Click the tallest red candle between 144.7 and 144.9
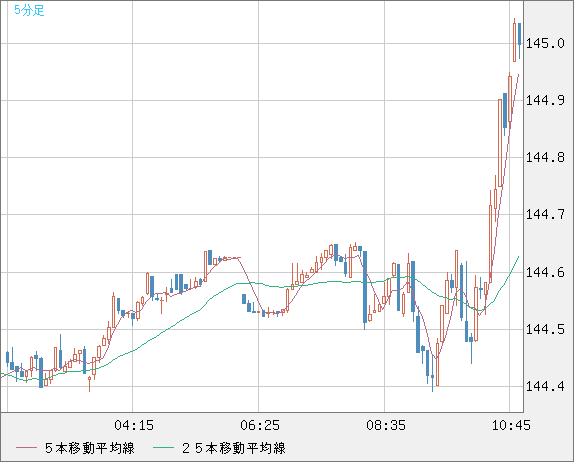This screenshot has width=574, height=462. click(x=500, y=143)
